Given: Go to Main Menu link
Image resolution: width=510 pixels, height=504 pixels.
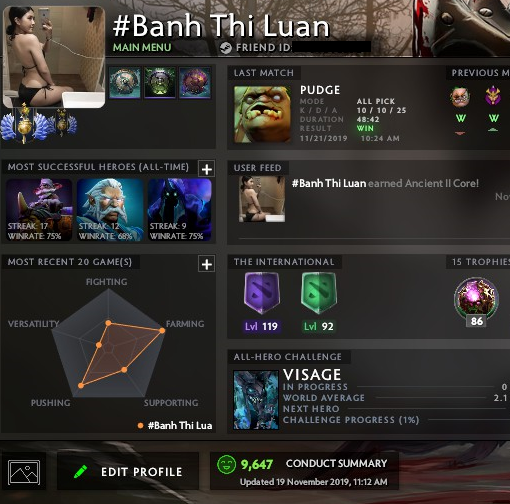Looking at the screenshot, I should coord(142,48).
